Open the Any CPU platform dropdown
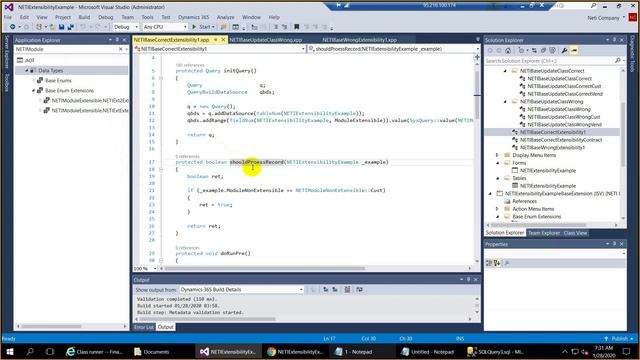This screenshot has width=640, height=360. pos(164,27)
